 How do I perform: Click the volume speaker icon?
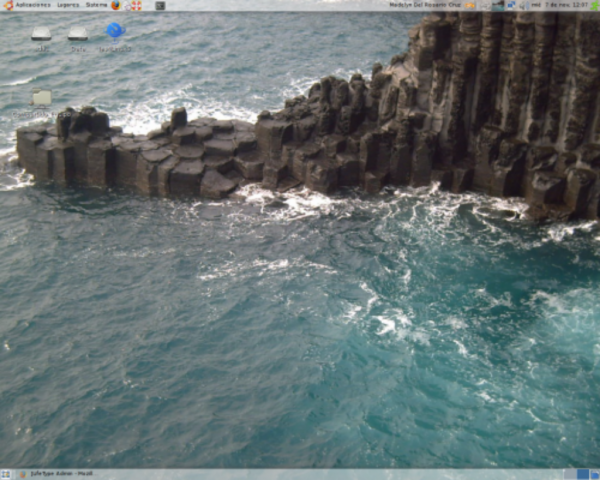pos(523,5)
